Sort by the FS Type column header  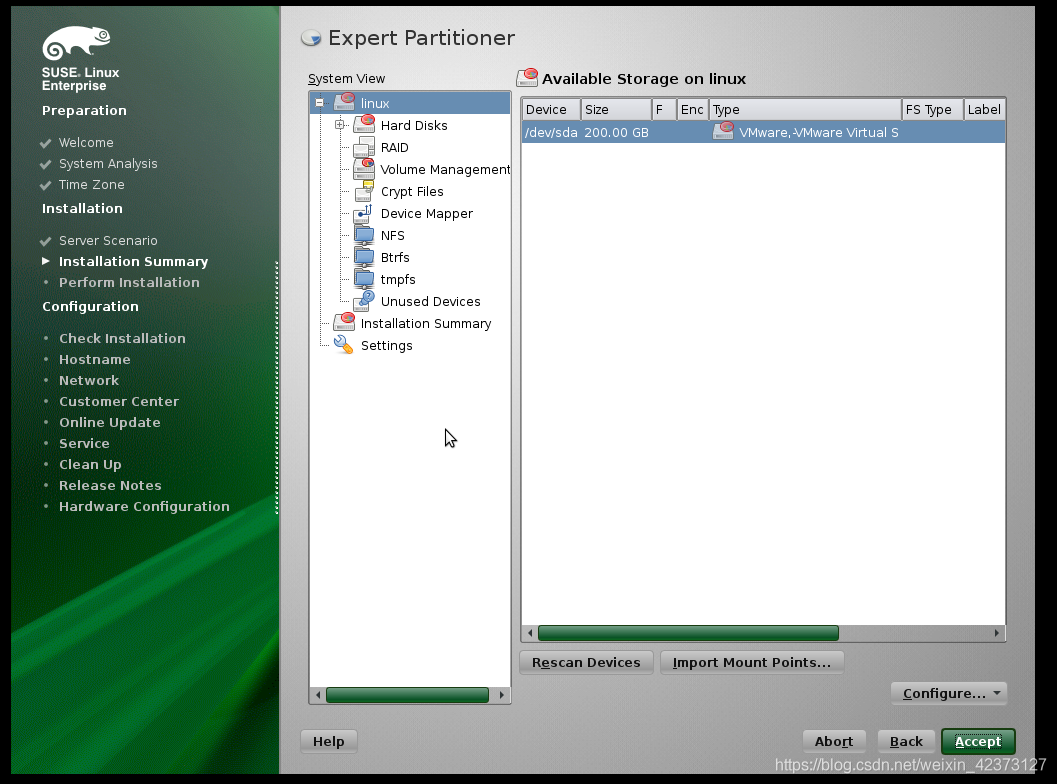pyautogui.click(x=933, y=109)
